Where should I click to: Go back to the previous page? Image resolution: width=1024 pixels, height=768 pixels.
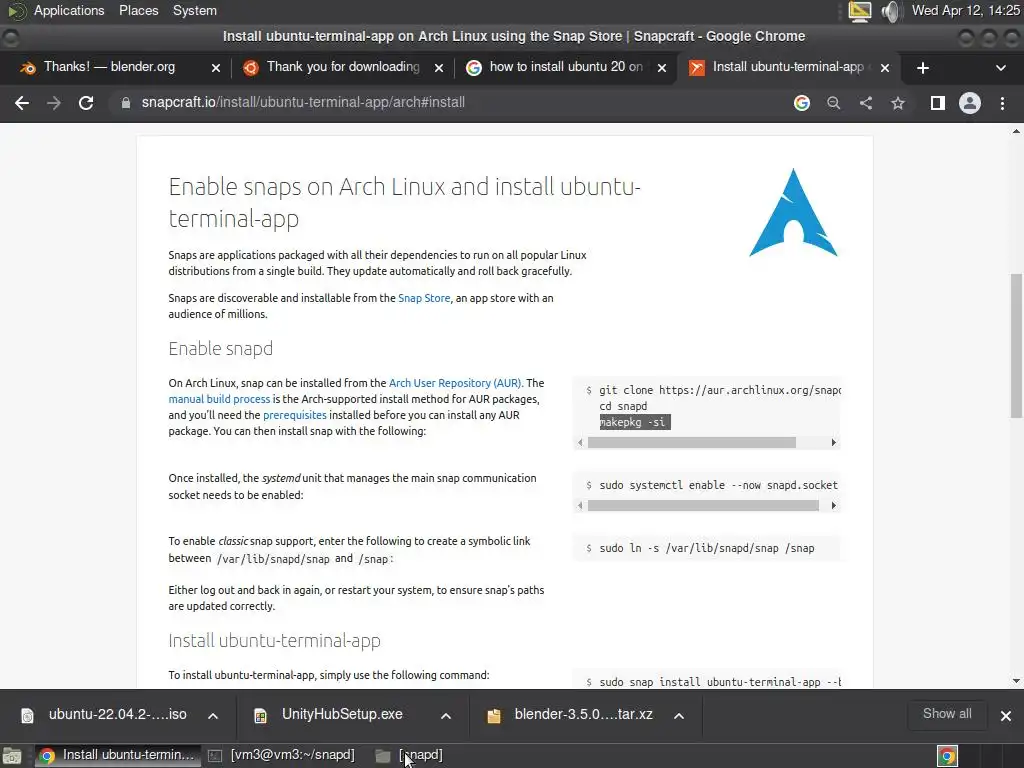click(22, 103)
